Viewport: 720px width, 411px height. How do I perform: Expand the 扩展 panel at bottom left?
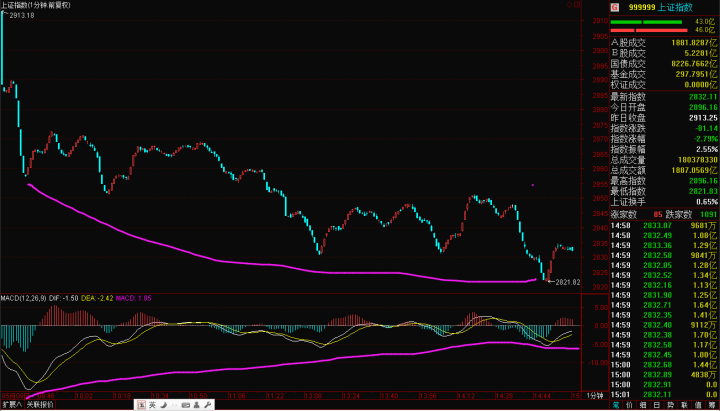pos(12,405)
